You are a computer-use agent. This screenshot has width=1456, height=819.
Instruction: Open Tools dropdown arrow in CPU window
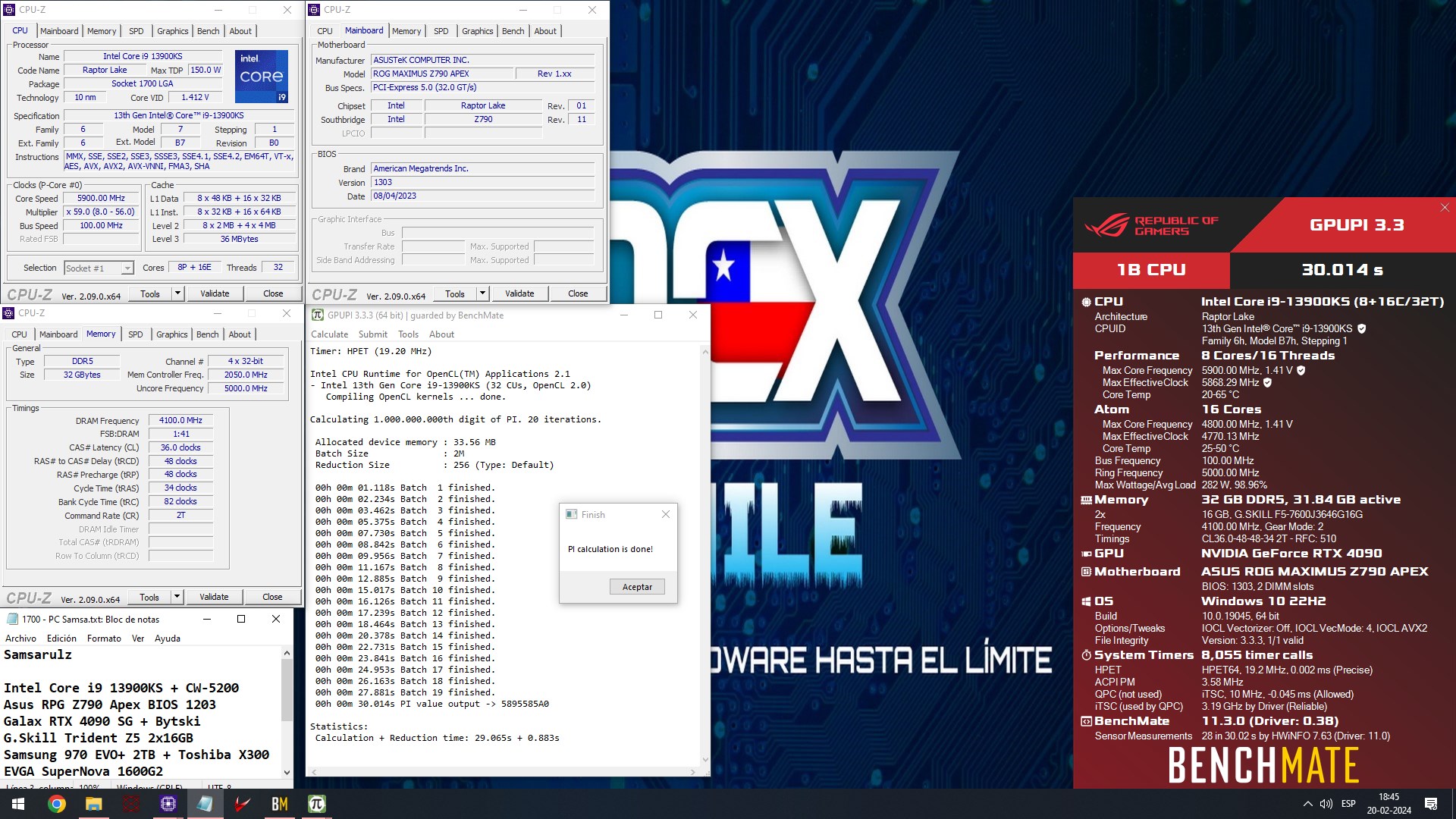[177, 293]
